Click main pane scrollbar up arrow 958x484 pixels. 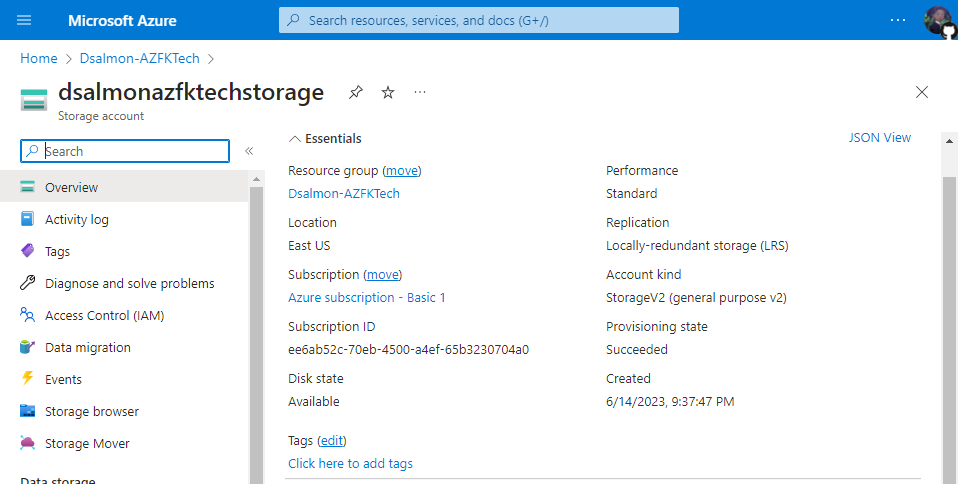(949, 142)
